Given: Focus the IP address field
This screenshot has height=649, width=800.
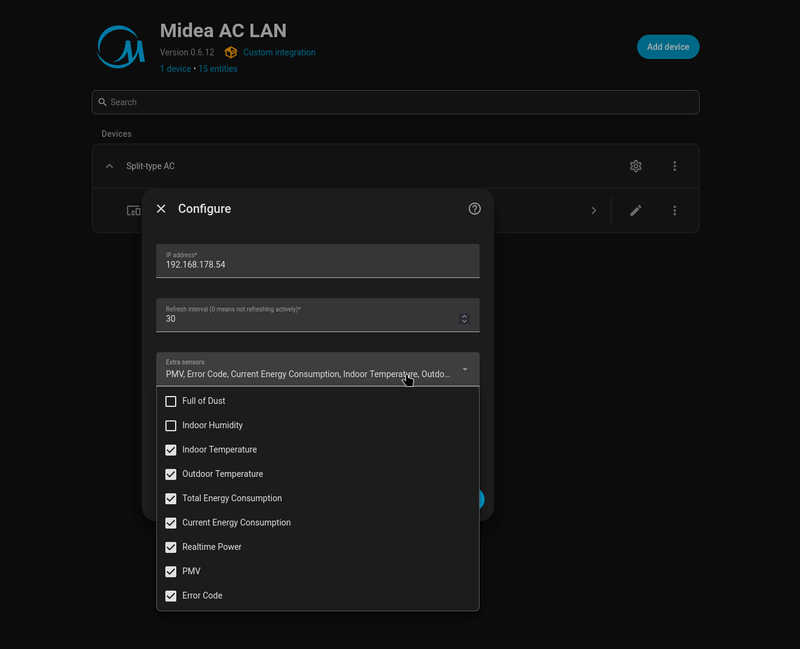Looking at the screenshot, I should [x=318, y=261].
